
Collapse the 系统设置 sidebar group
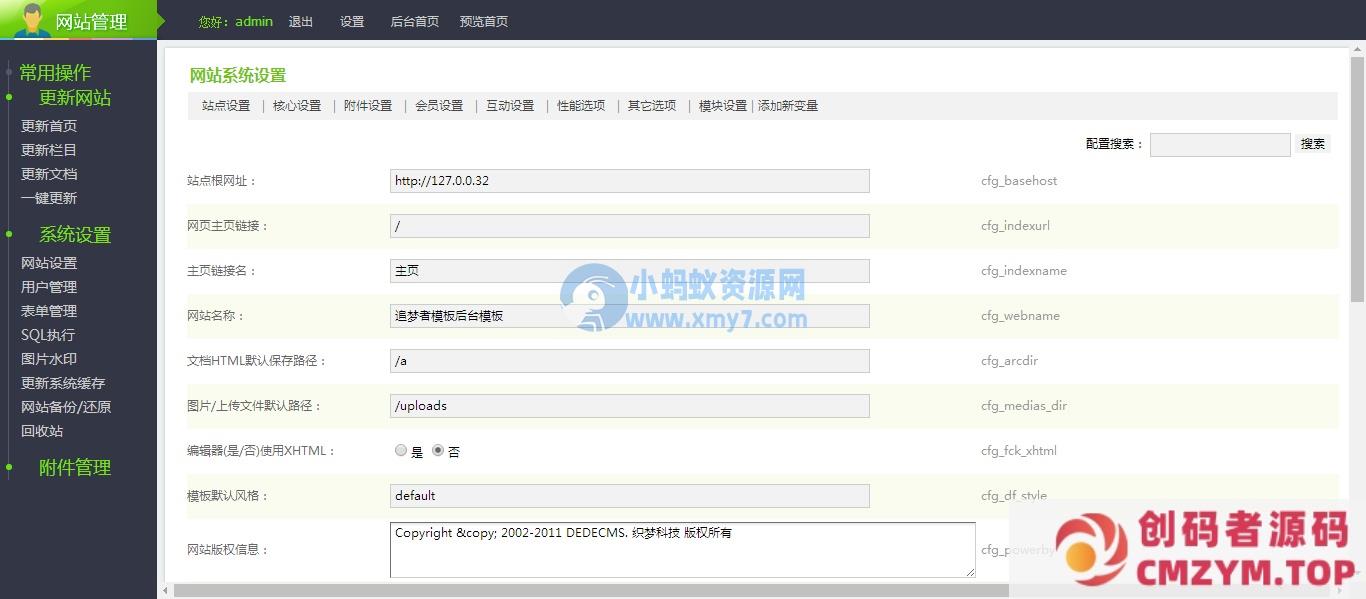[x=75, y=235]
